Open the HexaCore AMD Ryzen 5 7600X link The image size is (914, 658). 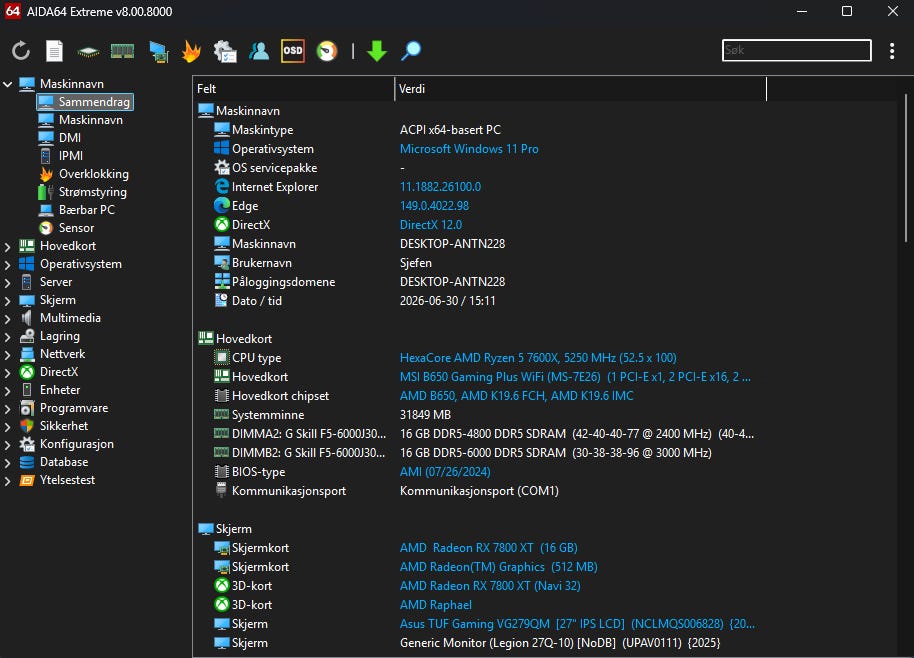(538, 357)
